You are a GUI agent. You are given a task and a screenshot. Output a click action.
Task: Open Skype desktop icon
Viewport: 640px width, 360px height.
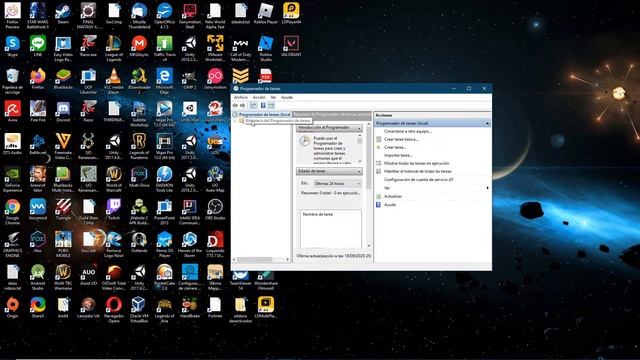click(12, 46)
